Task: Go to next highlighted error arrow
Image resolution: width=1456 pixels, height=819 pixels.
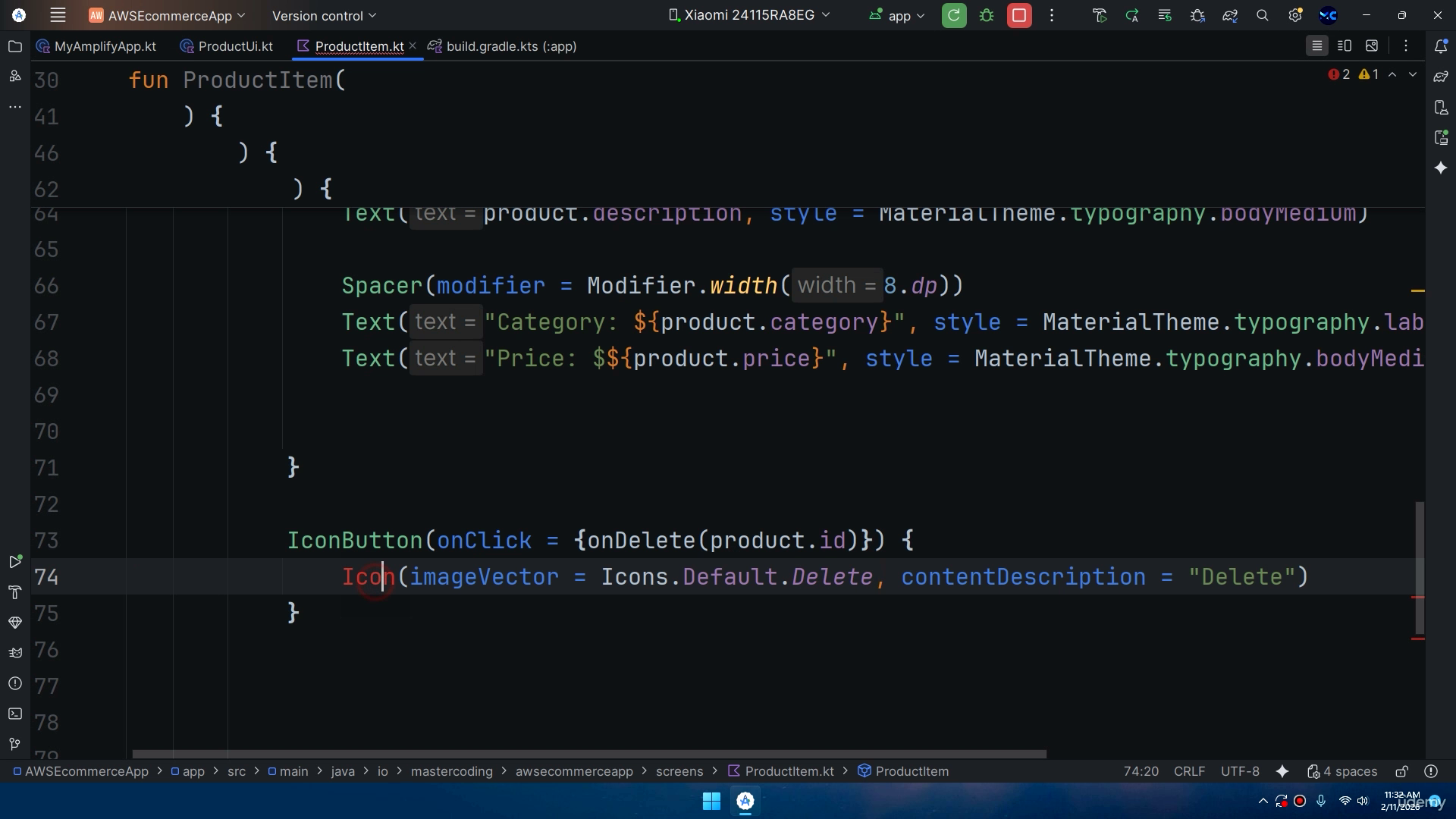Action: coord(1413,74)
